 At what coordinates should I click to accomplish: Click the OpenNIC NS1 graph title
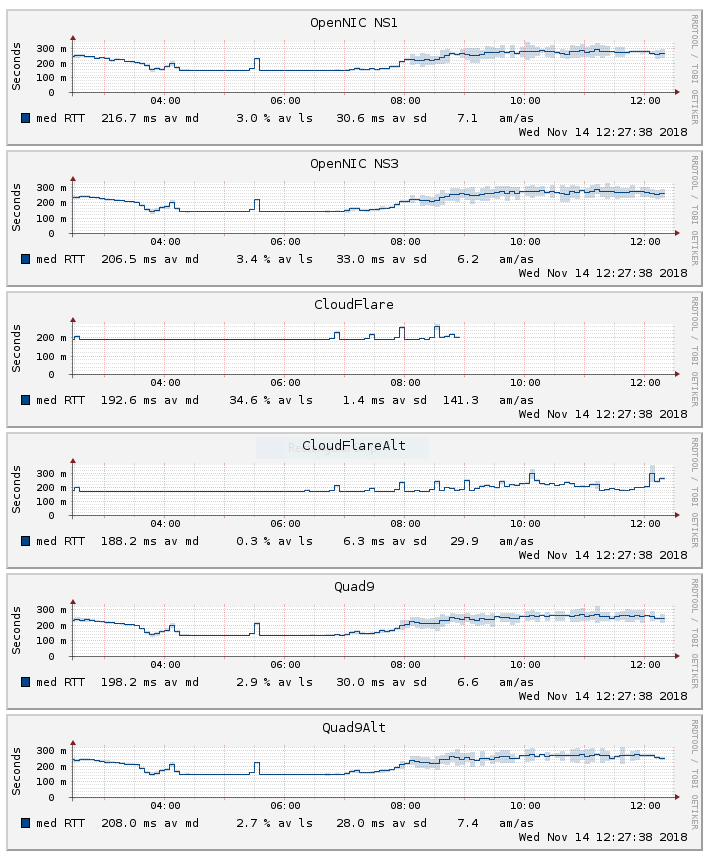tap(354, 22)
